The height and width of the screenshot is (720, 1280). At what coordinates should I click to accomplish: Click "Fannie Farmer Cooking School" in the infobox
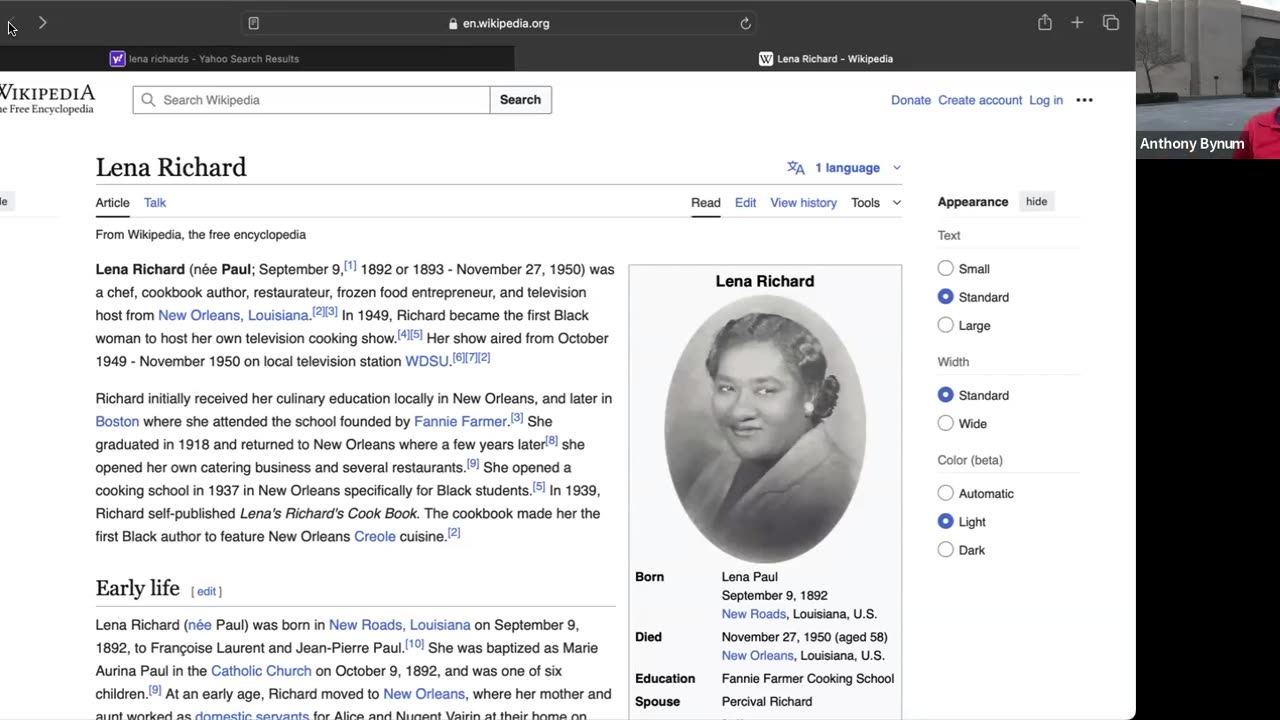pyautogui.click(x=808, y=679)
